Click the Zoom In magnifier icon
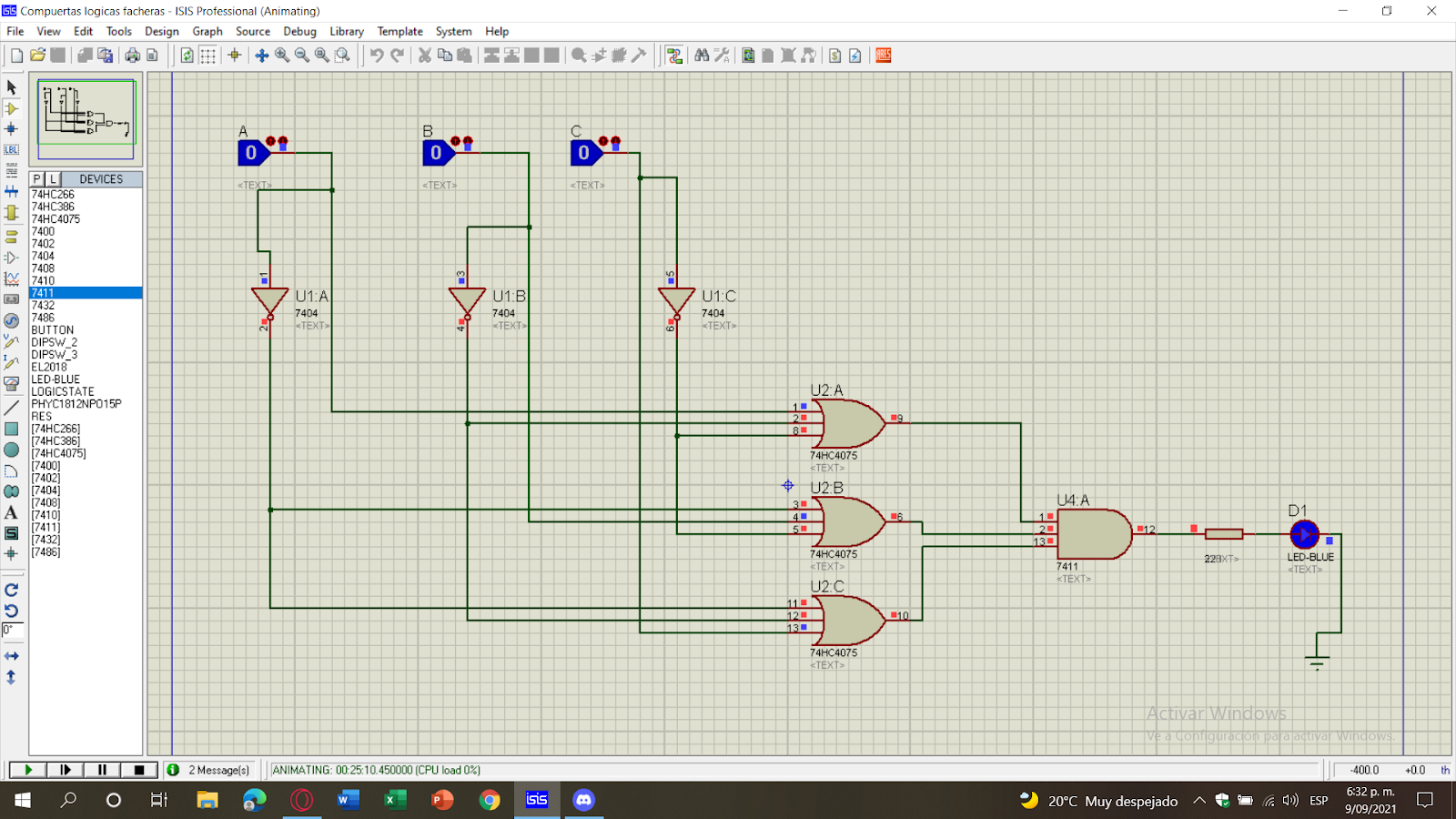Image resolution: width=1456 pixels, height=819 pixels. pos(282,56)
